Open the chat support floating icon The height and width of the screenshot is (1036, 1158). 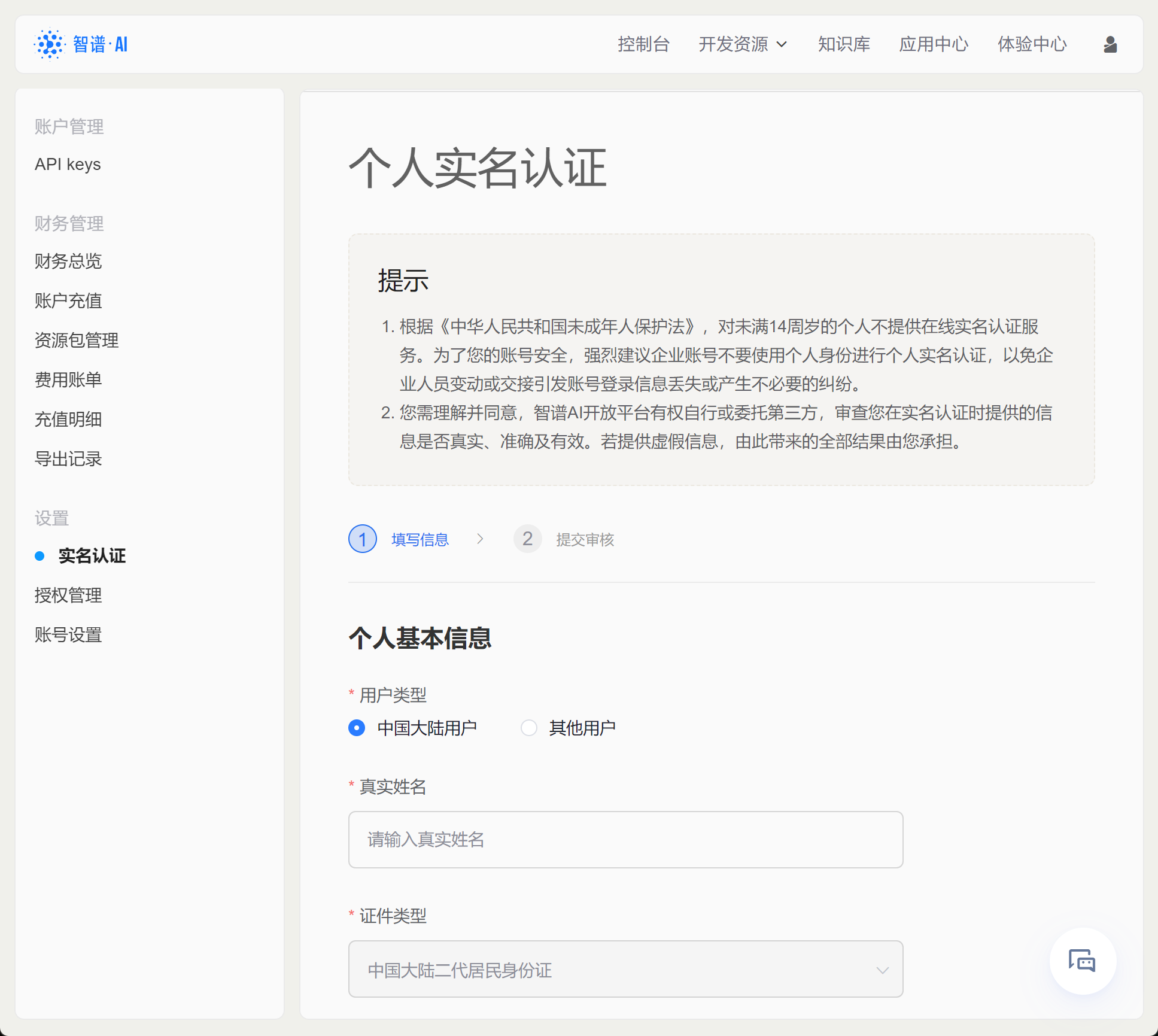point(1082,961)
